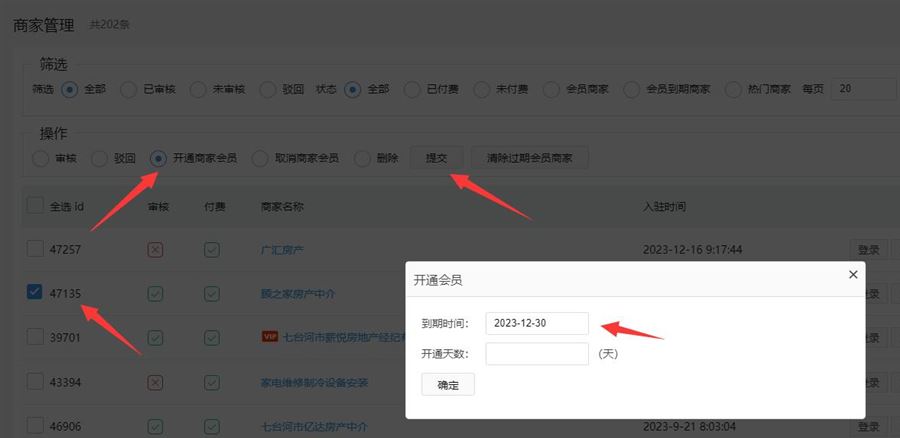This screenshot has height=438, width=900.
Task: Click 清除过期会员商家 button
Action: (x=529, y=158)
